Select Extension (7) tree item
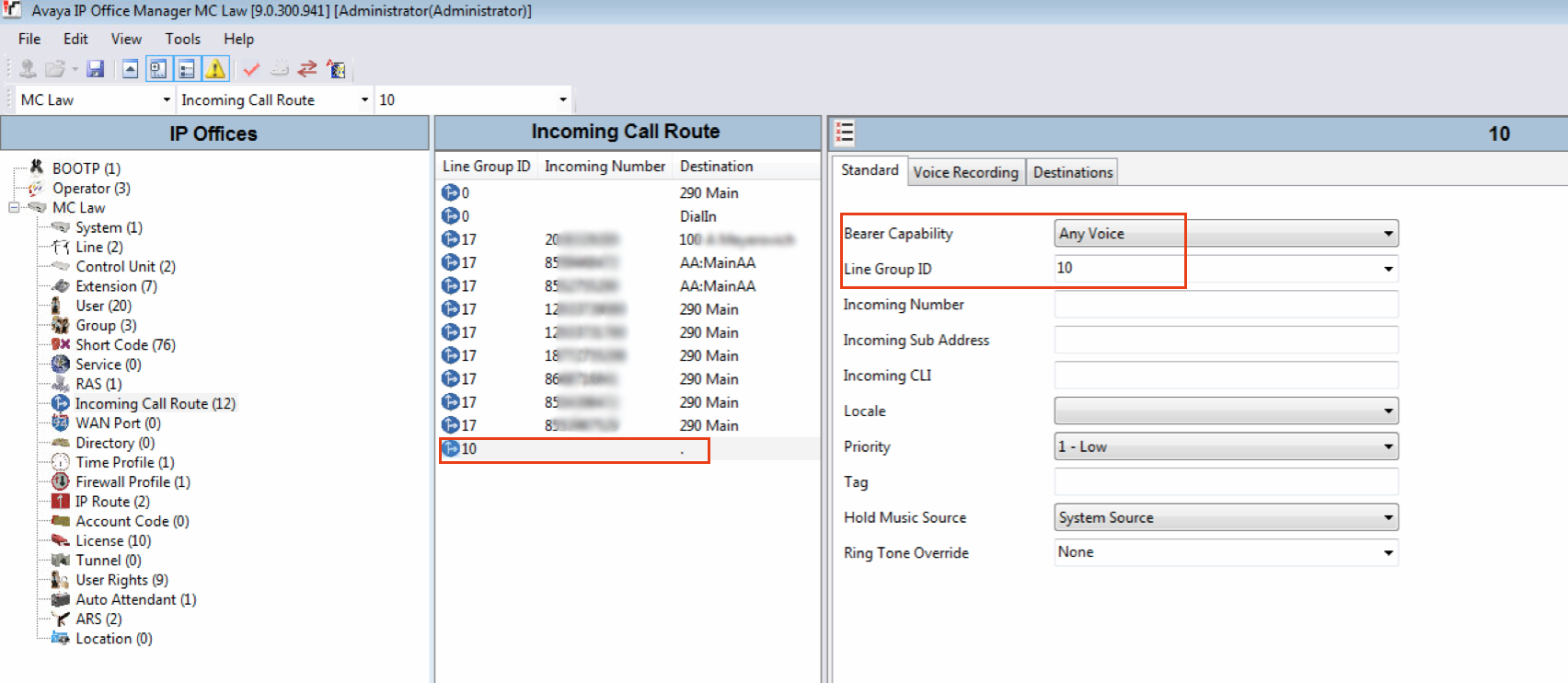 point(116,286)
